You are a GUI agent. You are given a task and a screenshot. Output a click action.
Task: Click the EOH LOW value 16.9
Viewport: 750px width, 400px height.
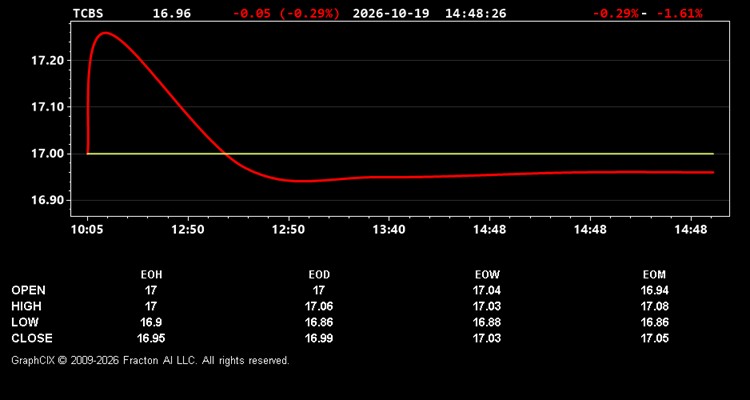pyautogui.click(x=151, y=322)
